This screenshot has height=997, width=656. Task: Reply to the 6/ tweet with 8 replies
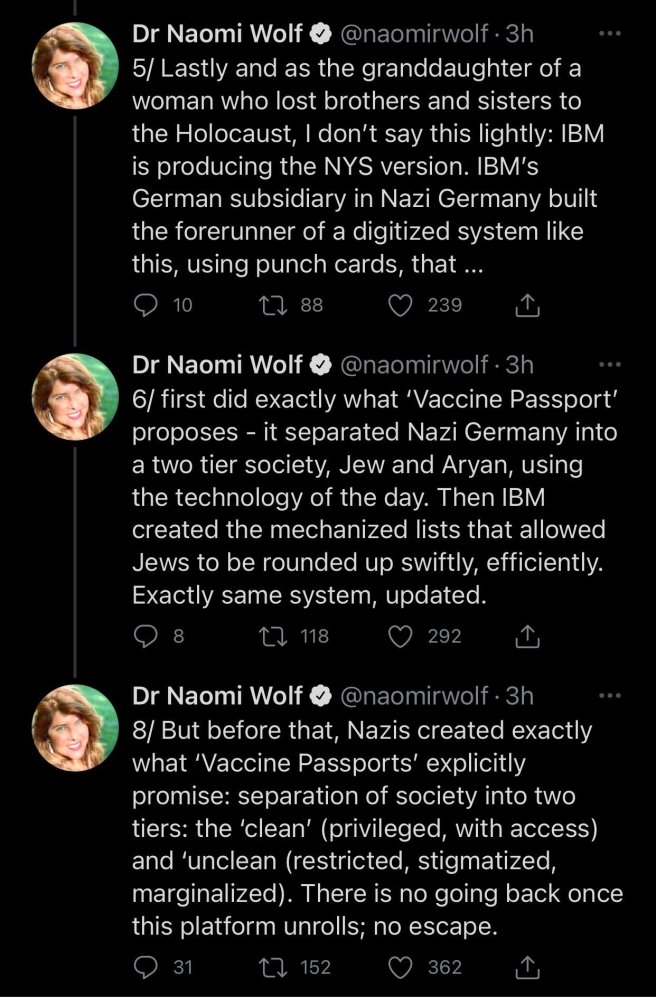click(146, 636)
